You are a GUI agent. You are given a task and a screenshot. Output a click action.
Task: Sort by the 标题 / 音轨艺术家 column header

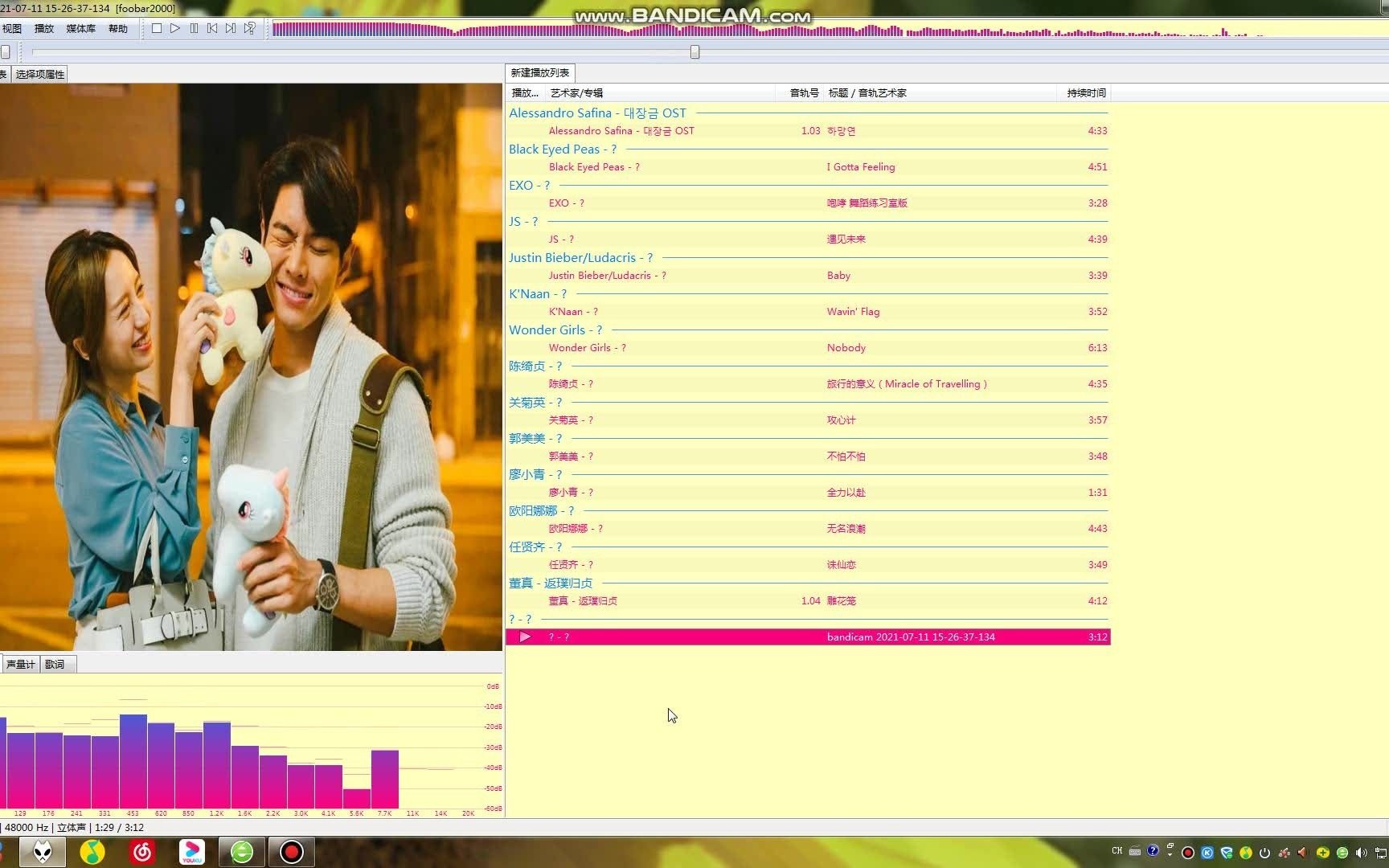[x=940, y=93]
